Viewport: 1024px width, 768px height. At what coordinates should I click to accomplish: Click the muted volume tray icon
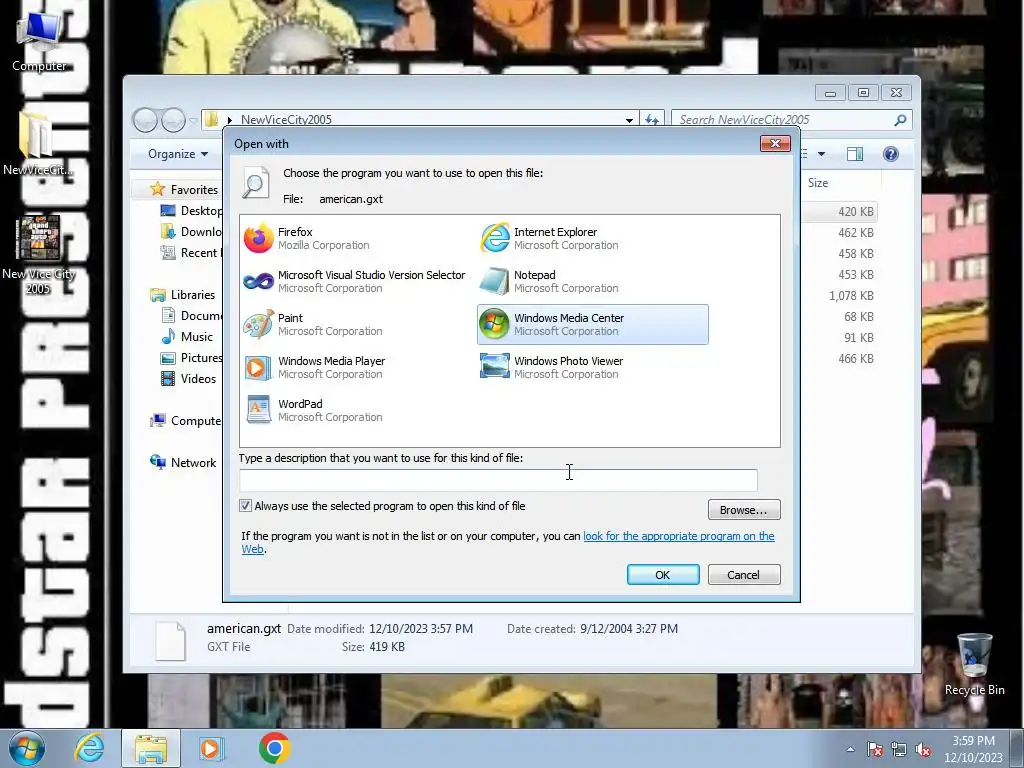(x=923, y=749)
